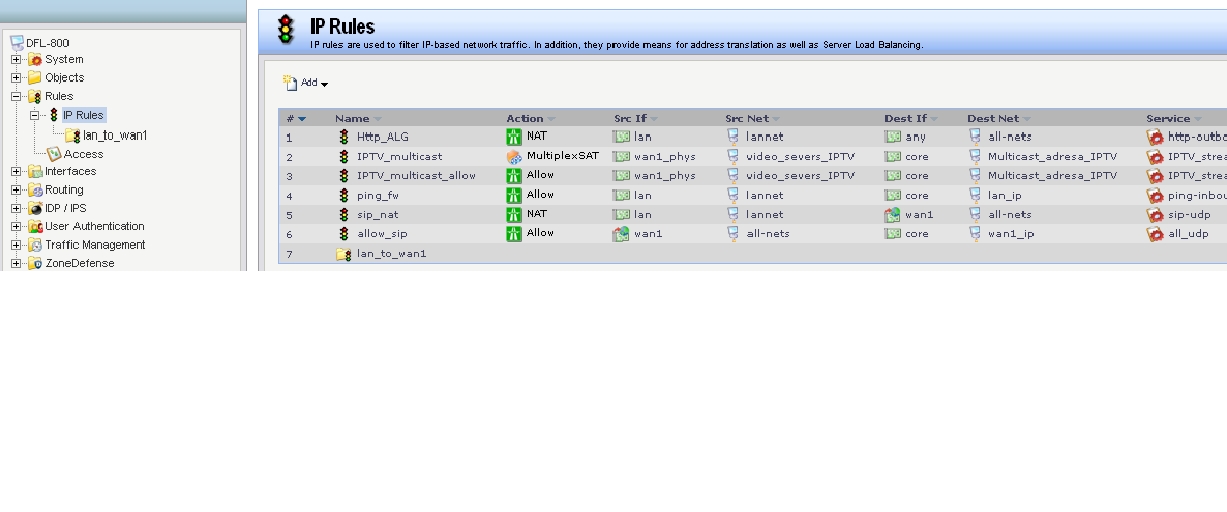The width and height of the screenshot is (1227, 512).
Task: Click the traffic-light icon of rule IPTV_multicast
Action: [344, 156]
